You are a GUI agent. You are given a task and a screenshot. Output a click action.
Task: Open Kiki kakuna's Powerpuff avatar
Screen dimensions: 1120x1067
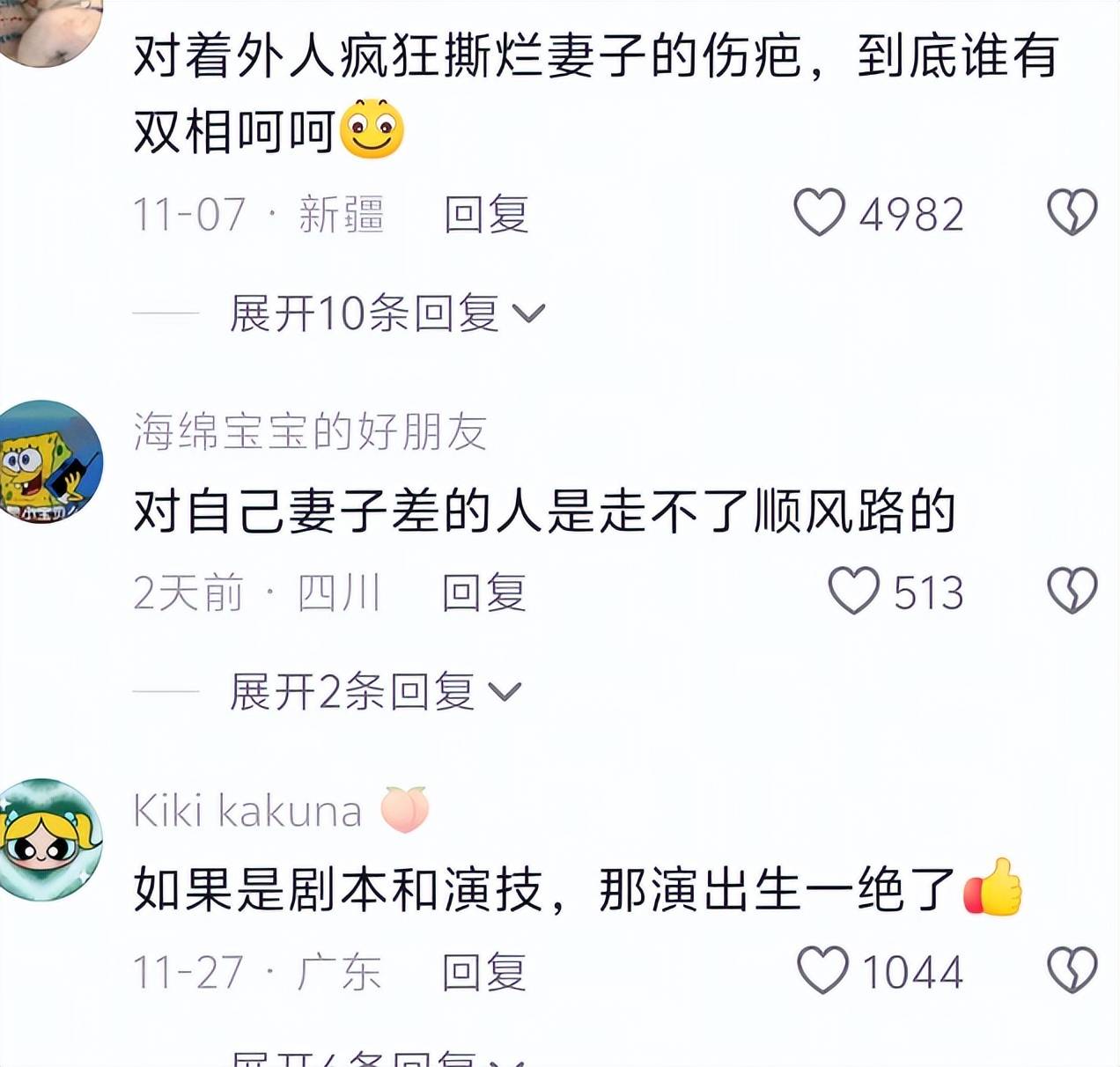point(50,840)
